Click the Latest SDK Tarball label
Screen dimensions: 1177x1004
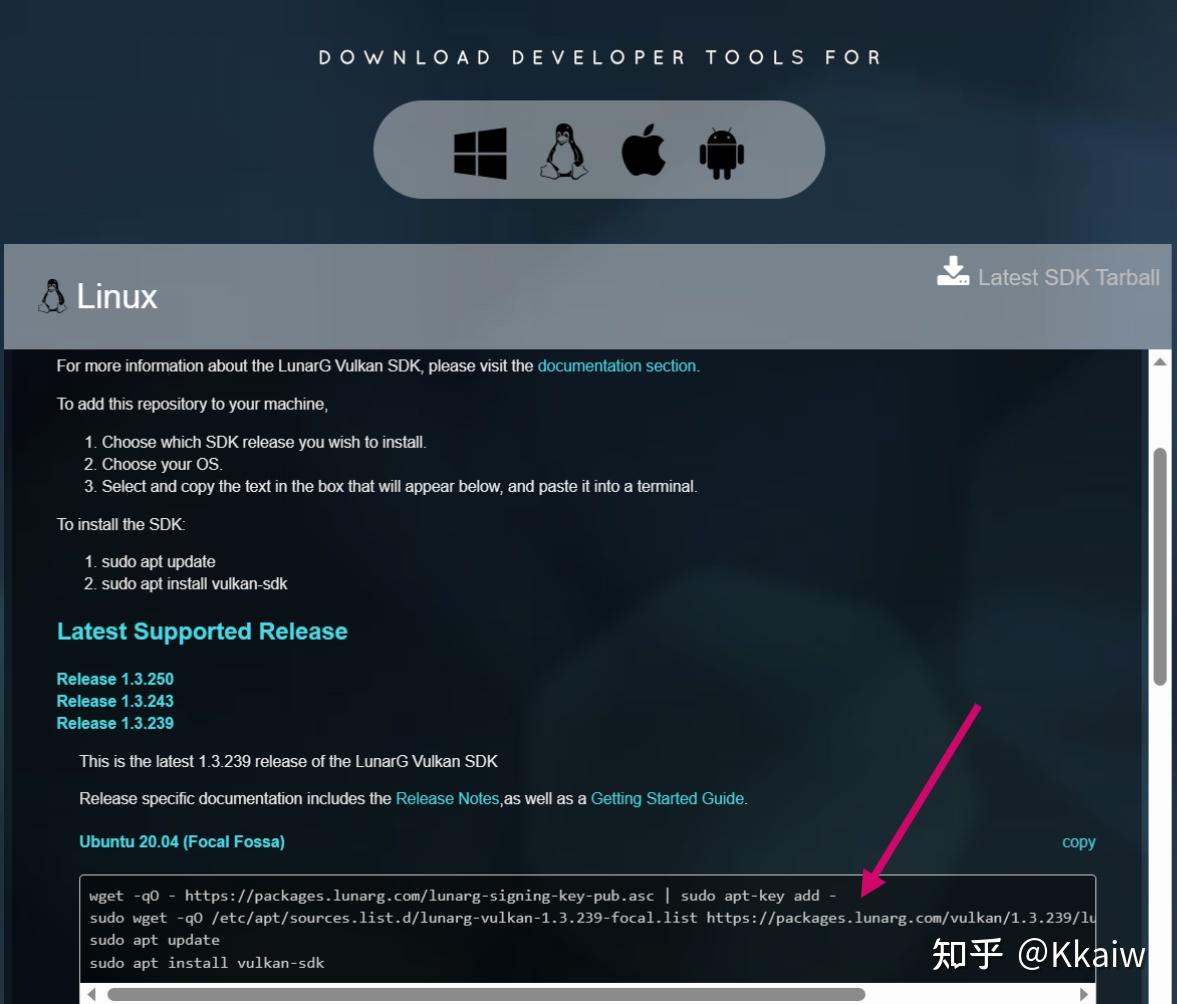(1068, 277)
